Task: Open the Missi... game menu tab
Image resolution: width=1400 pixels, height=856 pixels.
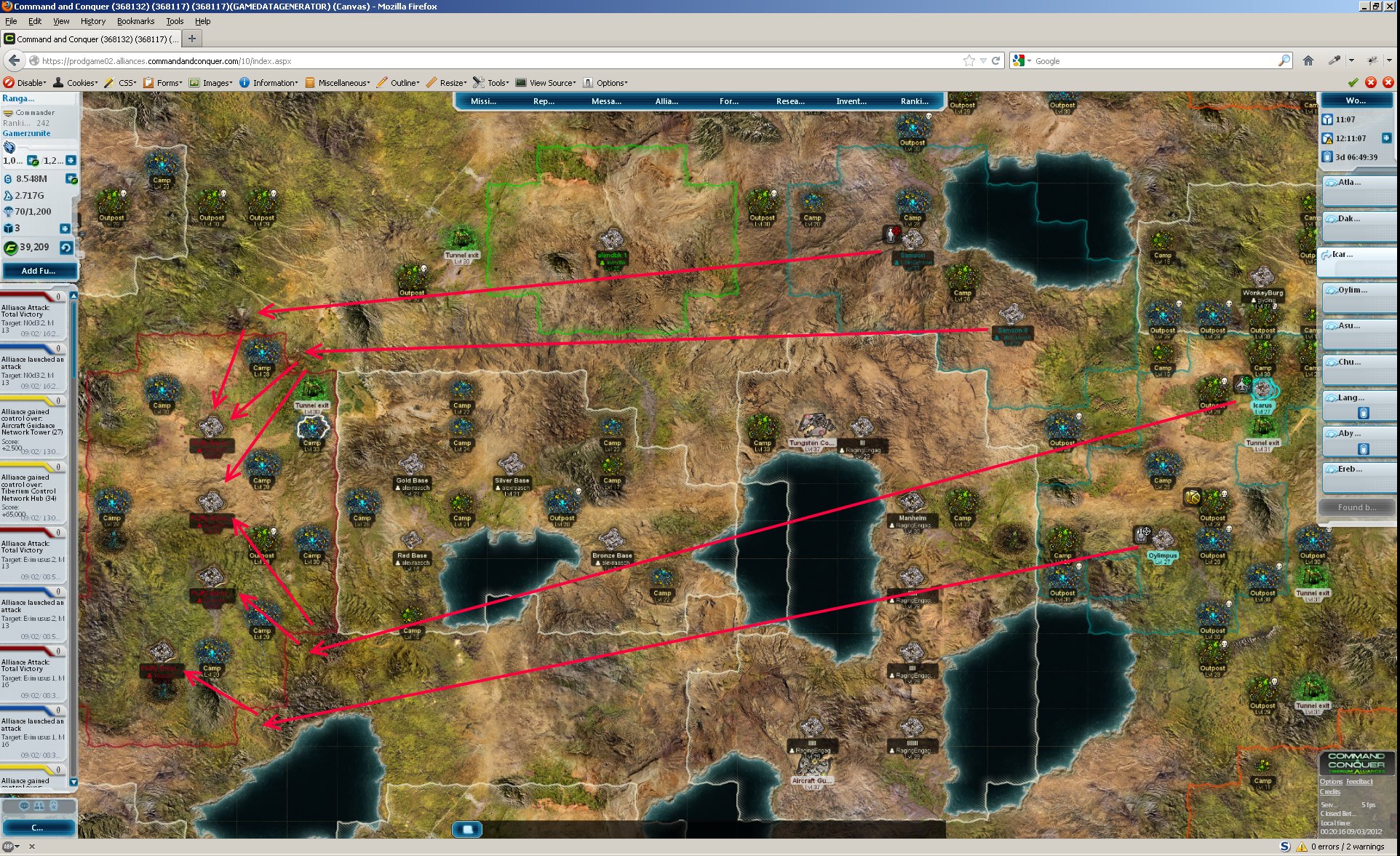Action: pos(483,101)
